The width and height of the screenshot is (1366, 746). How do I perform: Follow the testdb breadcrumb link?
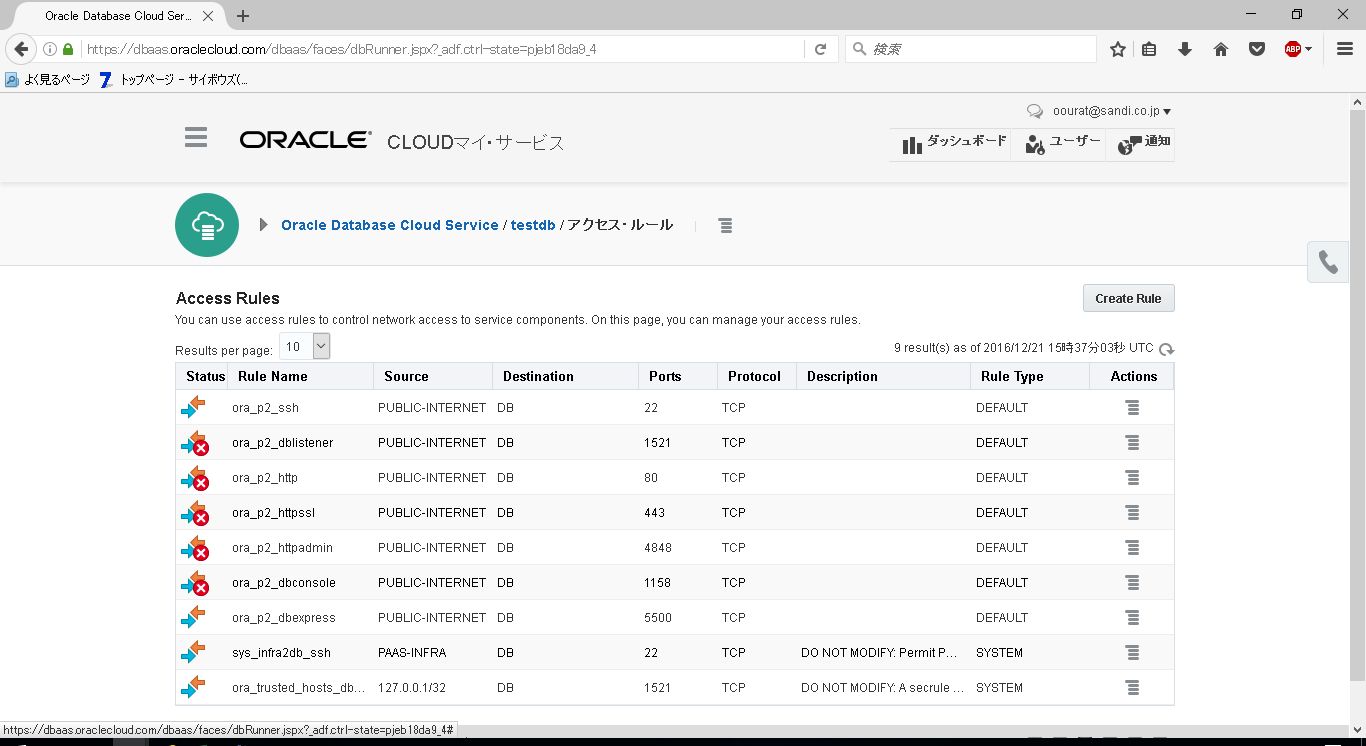[x=533, y=225]
